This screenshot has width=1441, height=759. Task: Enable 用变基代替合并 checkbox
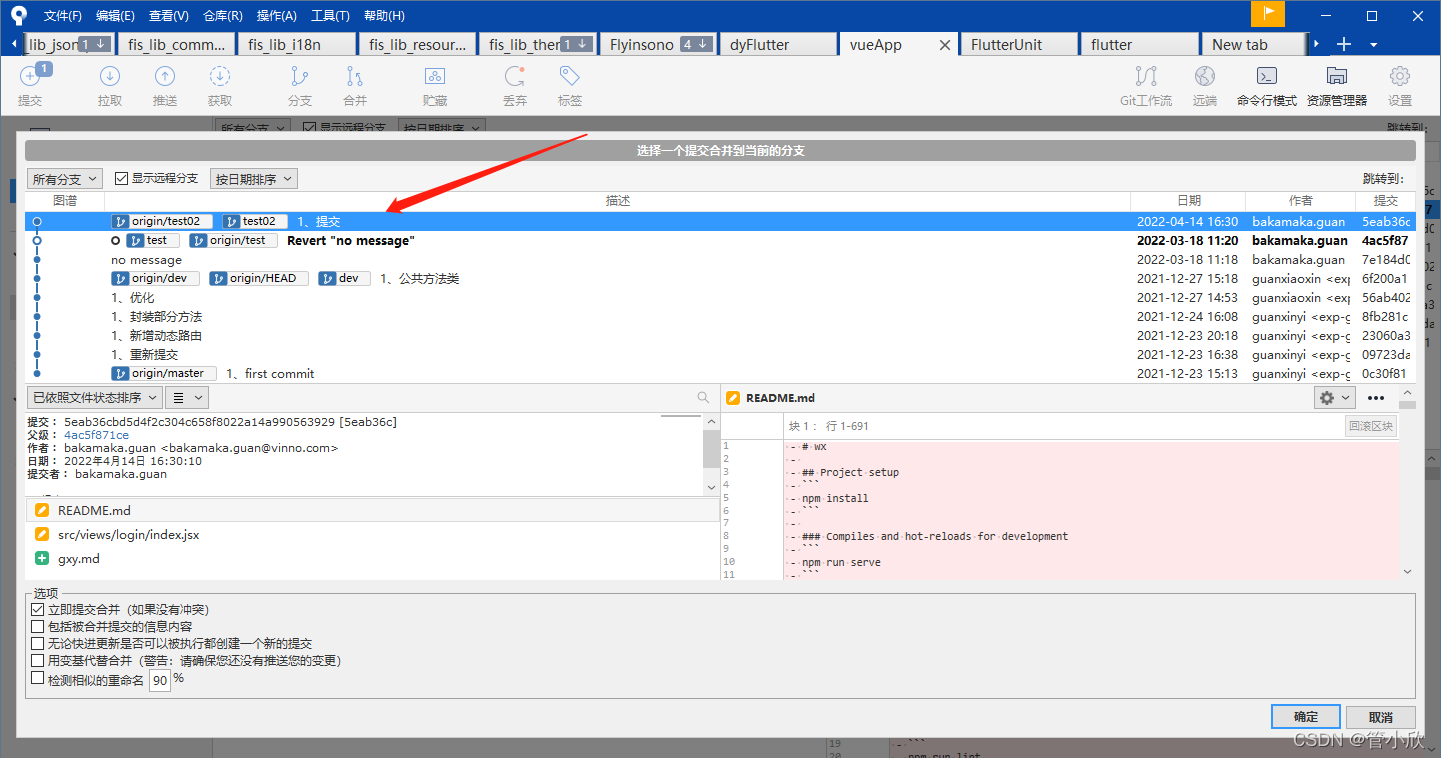pos(38,660)
